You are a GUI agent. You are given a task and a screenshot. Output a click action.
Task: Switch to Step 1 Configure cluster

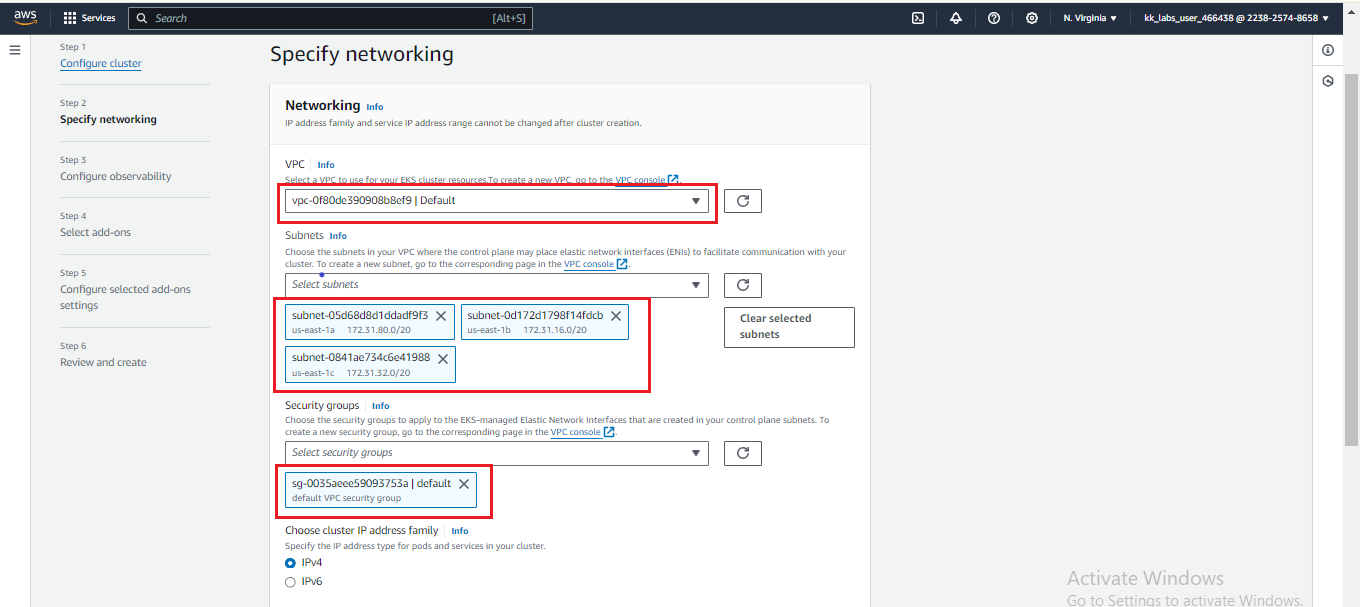tap(100, 63)
